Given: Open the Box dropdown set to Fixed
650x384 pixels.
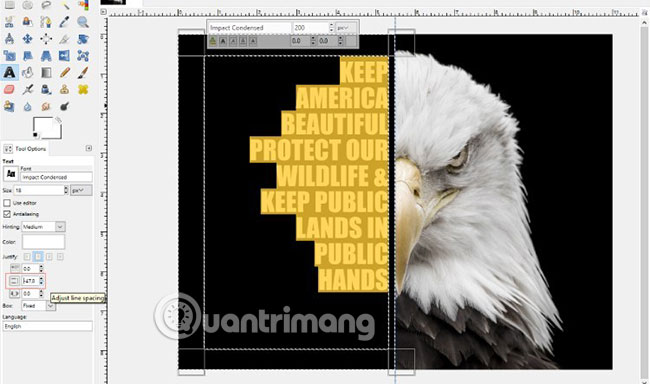Looking at the screenshot, I should click(x=39, y=306).
